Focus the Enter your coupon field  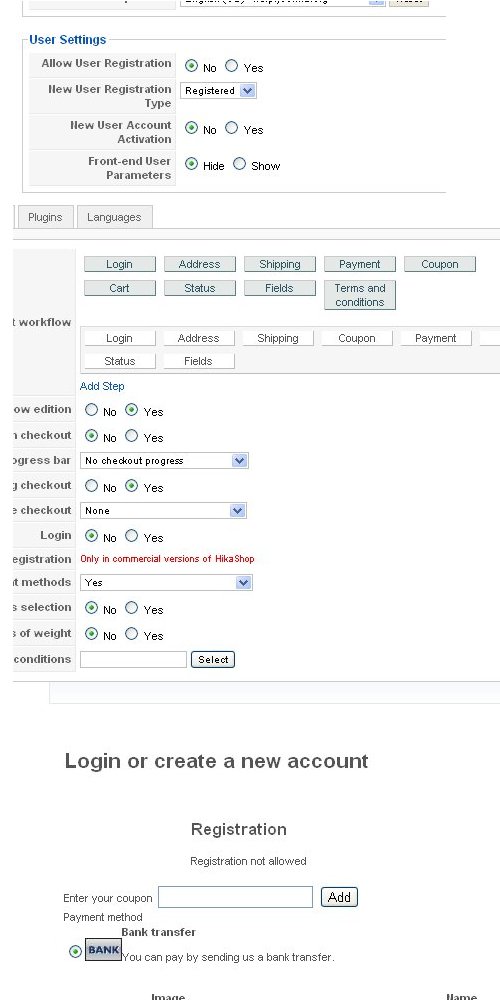coord(235,897)
